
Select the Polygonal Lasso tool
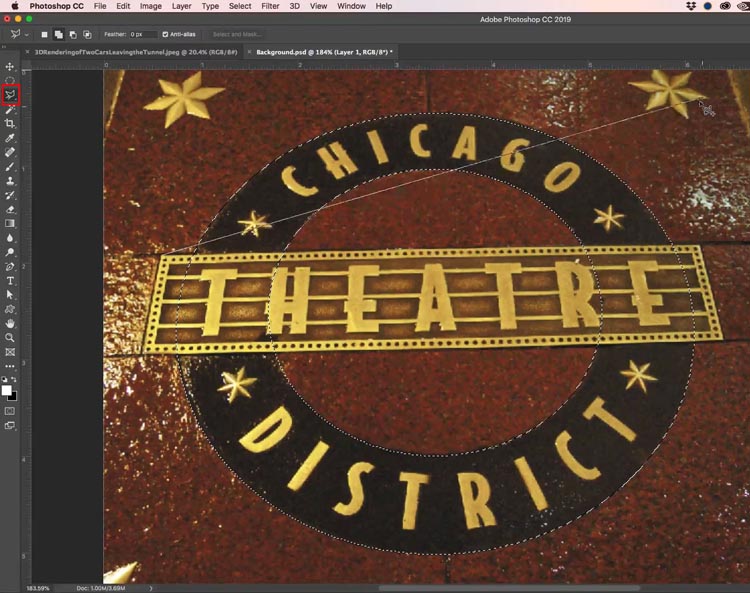10,95
